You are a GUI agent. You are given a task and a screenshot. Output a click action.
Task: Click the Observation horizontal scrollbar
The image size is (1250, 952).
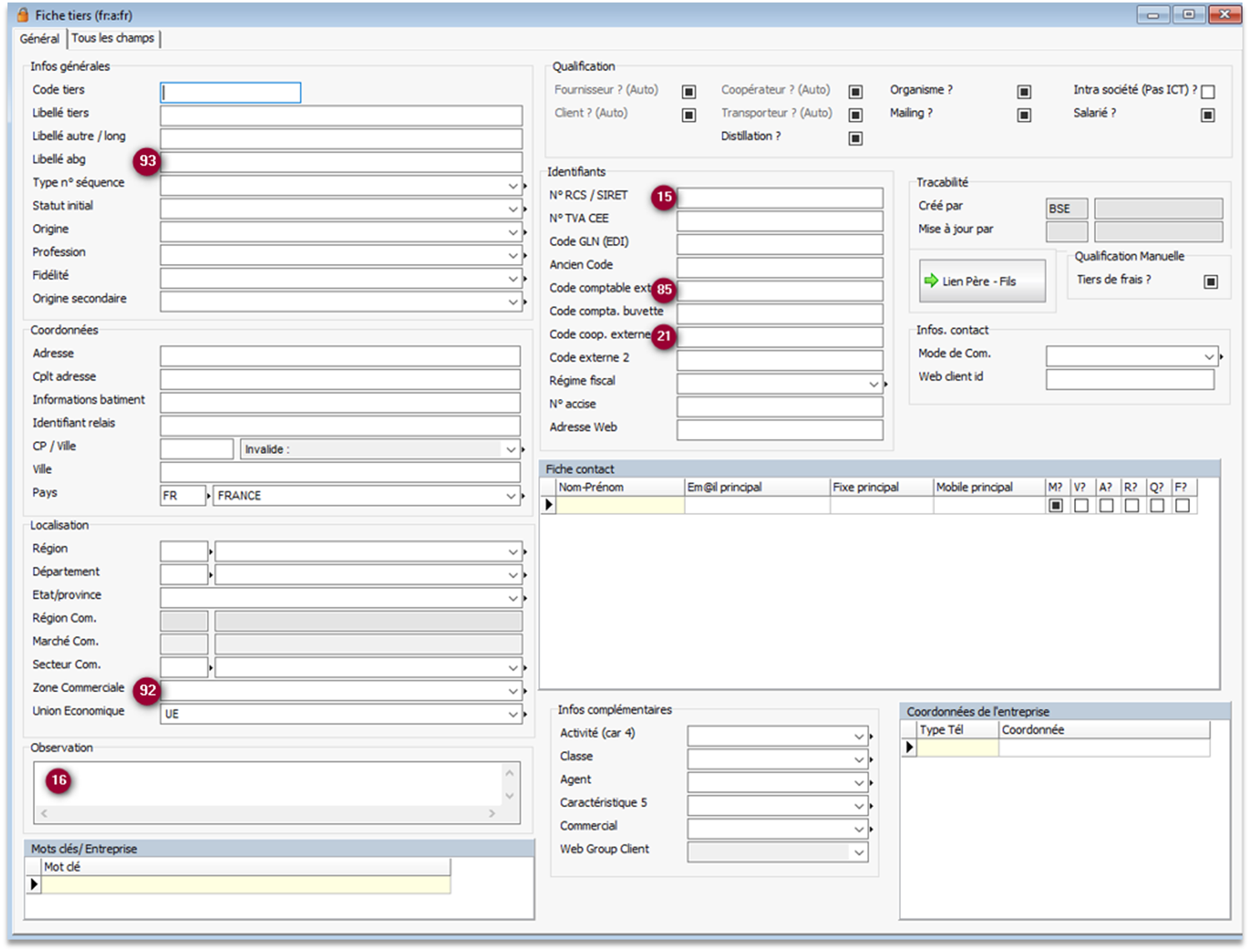tap(267, 813)
